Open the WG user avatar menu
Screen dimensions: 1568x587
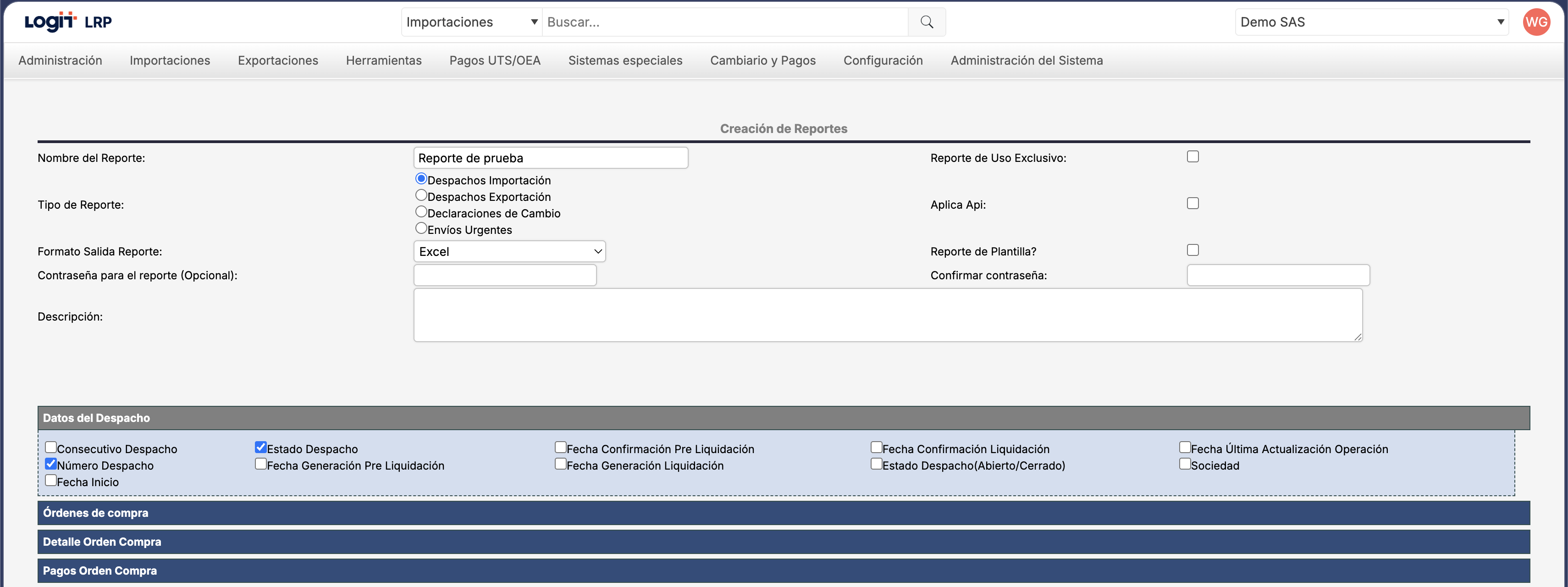pos(1536,22)
